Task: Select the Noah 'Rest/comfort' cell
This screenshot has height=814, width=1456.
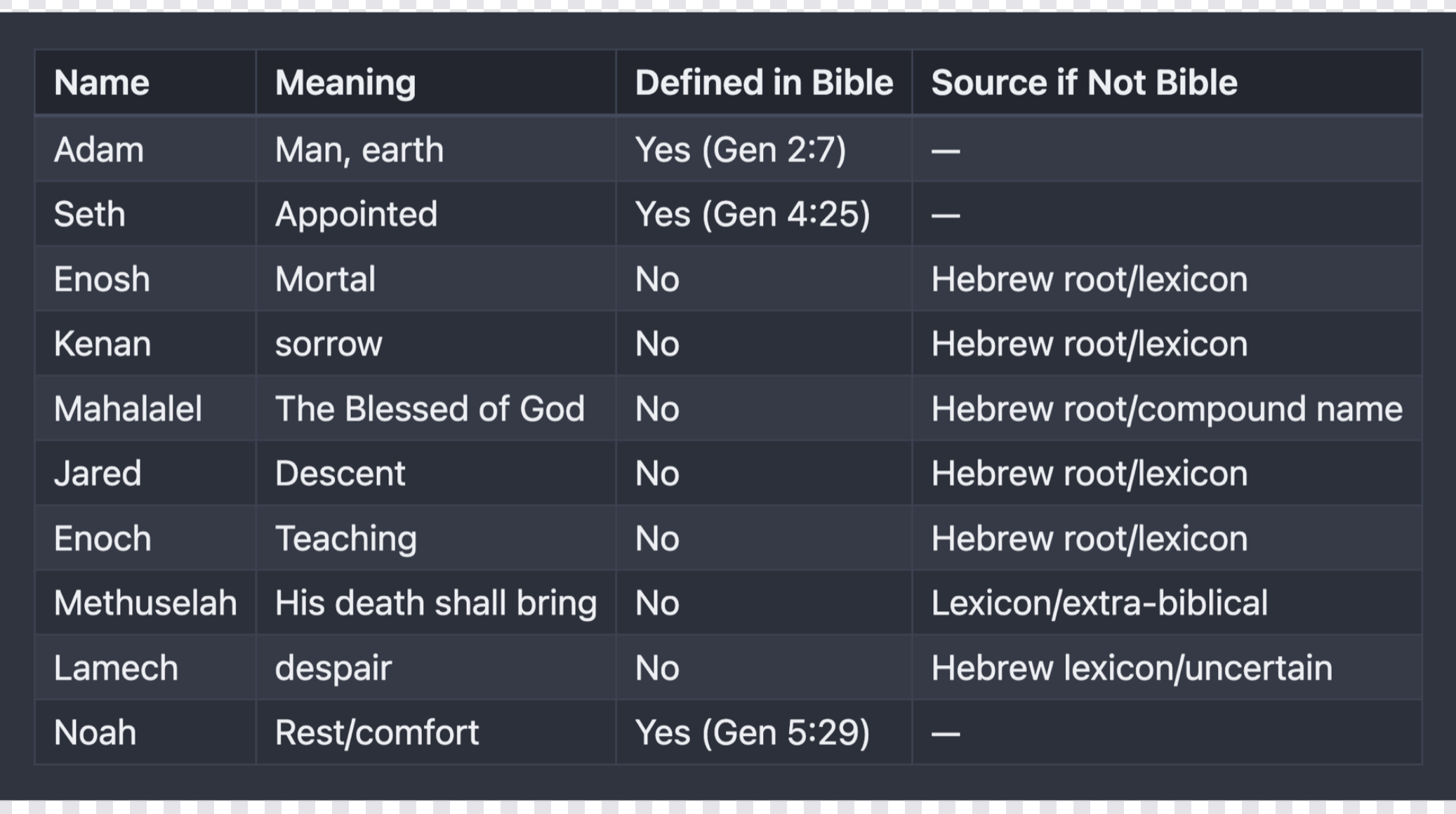Action: coord(377,733)
